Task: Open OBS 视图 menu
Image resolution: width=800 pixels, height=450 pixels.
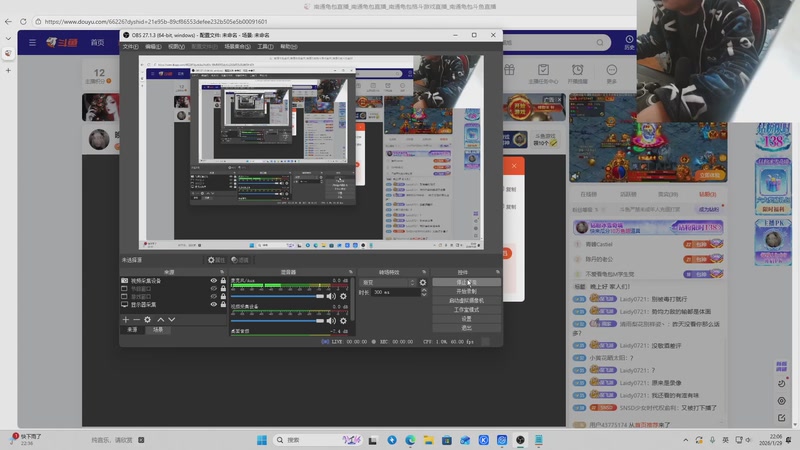Action: click(x=177, y=46)
